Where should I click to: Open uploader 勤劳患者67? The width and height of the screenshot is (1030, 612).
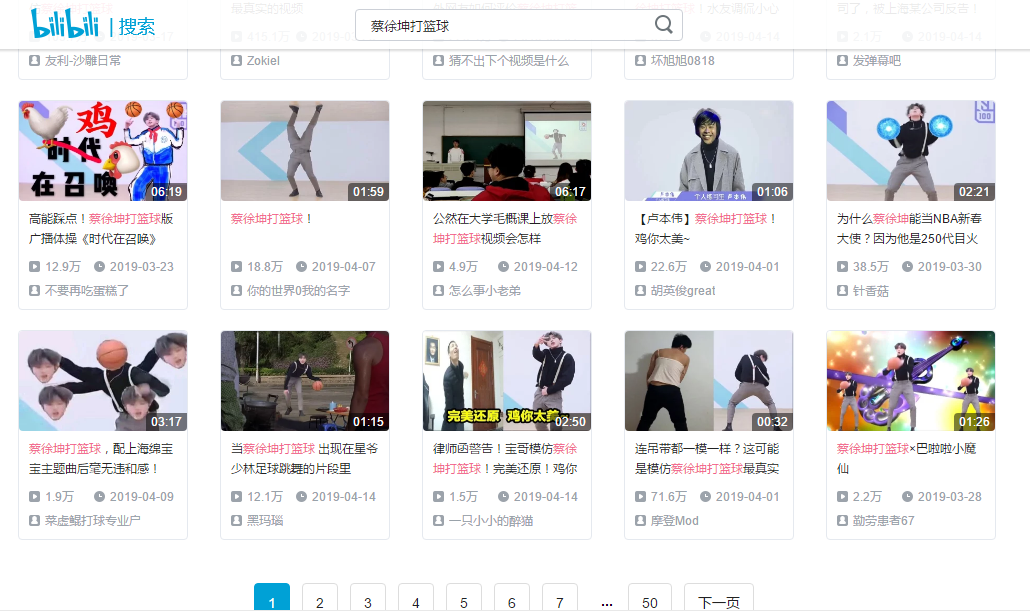(884, 520)
